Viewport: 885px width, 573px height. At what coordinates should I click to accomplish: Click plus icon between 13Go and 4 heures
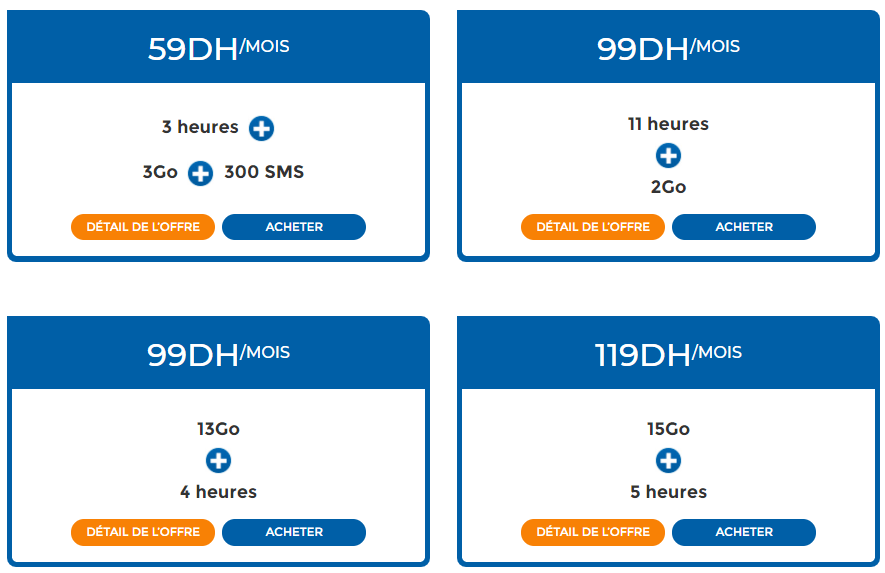pyautogui.click(x=218, y=460)
